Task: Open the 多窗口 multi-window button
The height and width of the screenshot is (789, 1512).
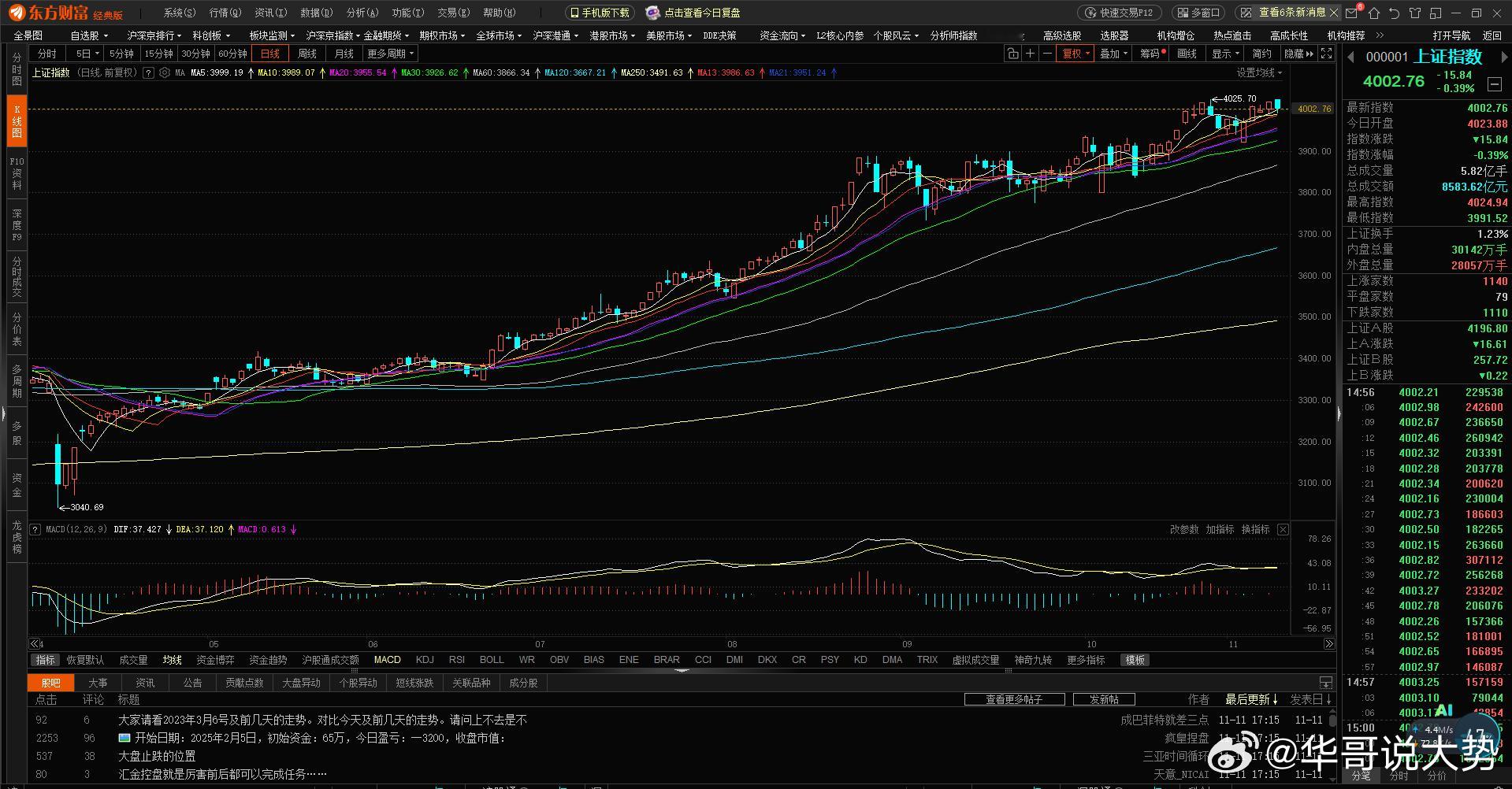Action: click(x=1198, y=13)
